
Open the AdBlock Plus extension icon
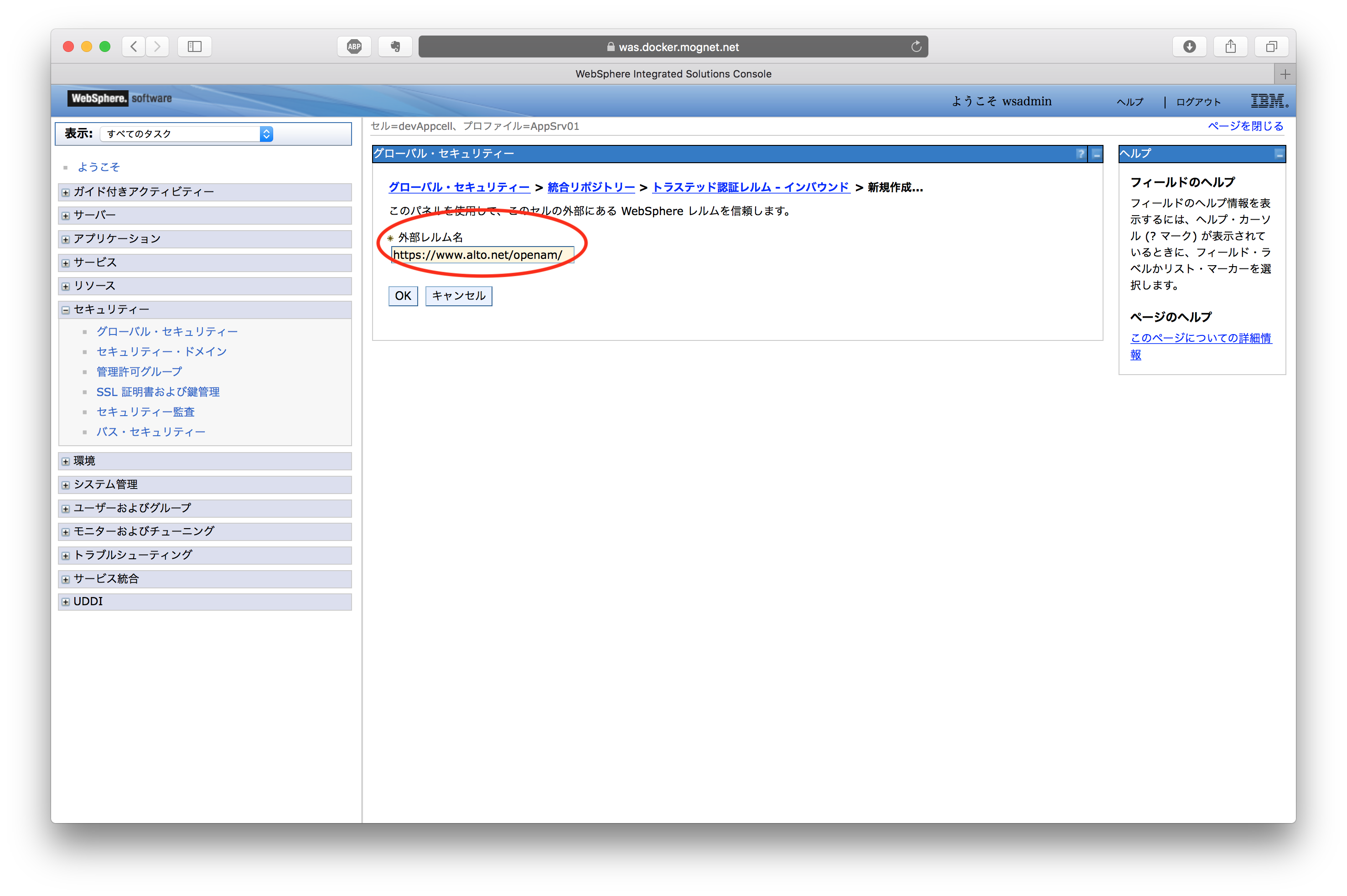[354, 46]
